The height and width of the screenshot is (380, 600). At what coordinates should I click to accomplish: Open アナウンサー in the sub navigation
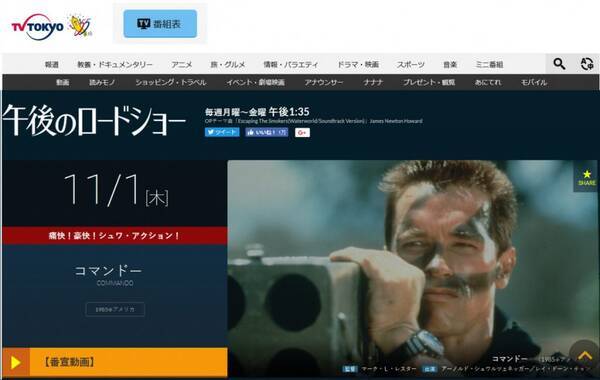pyautogui.click(x=324, y=82)
